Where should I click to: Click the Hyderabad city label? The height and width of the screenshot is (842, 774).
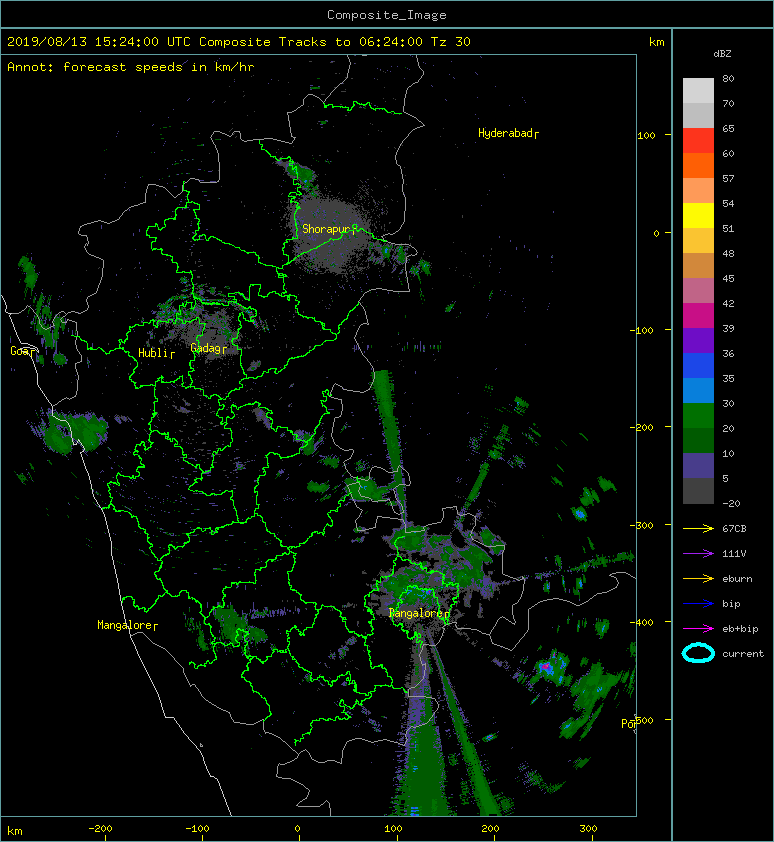pyautogui.click(x=508, y=133)
